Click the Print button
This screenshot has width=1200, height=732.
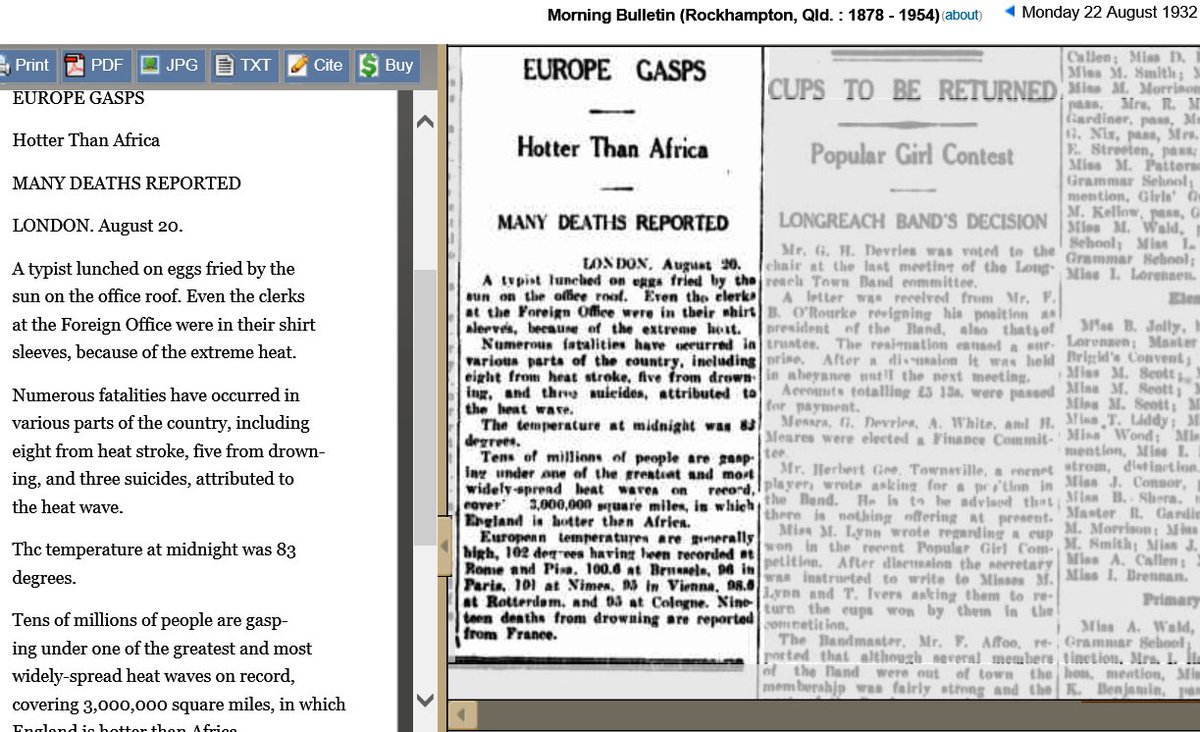(x=25, y=66)
